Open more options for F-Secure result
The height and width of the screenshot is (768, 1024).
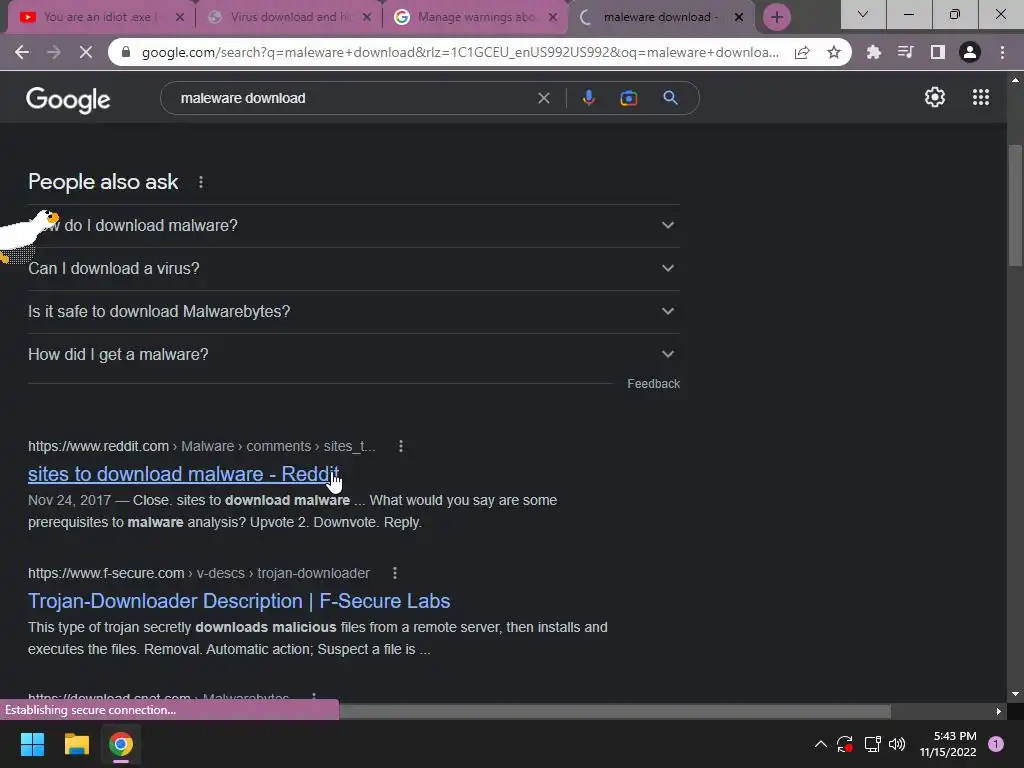click(x=394, y=573)
